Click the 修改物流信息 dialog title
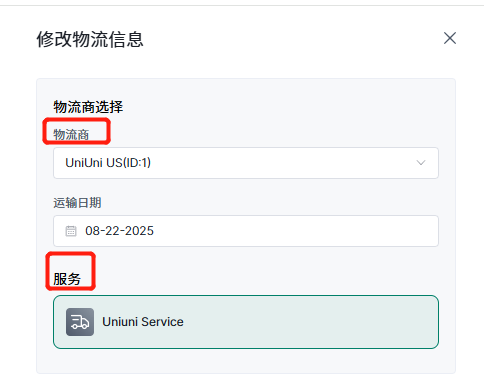Image resolution: width=484 pixels, height=390 pixels. (90, 39)
